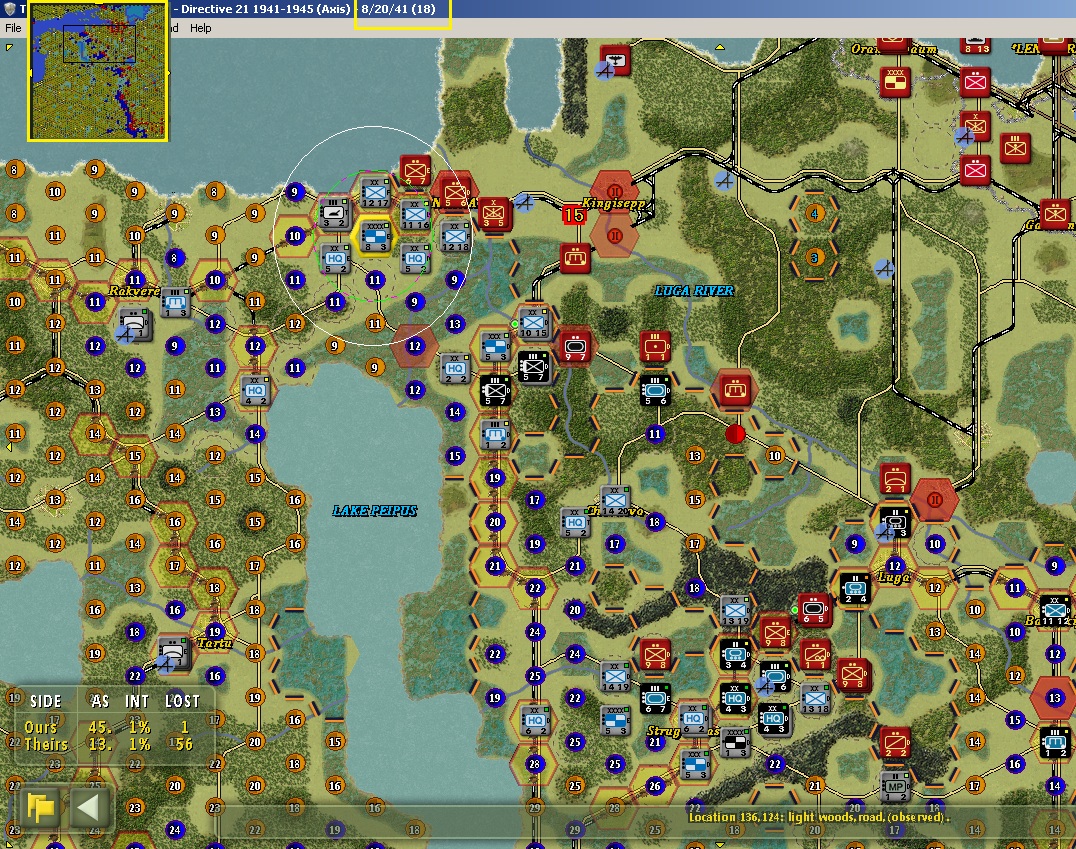Select the unit counter at Tartu
The height and width of the screenshot is (849, 1076).
[x=174, y=653]
